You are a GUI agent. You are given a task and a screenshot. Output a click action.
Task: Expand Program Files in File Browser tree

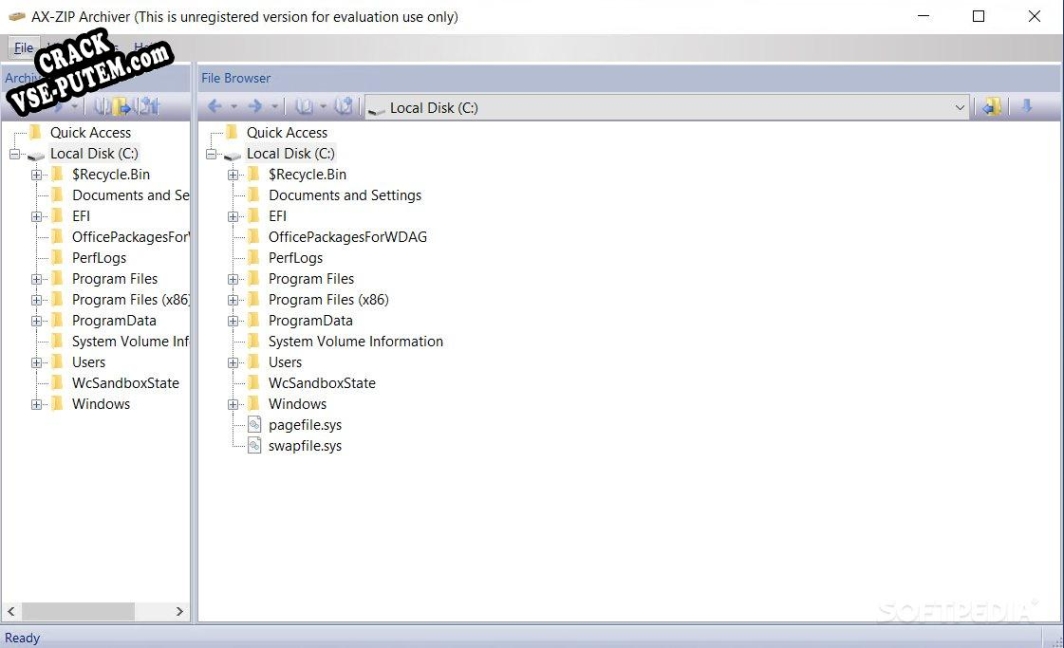pyautogui.click(x=233, y=279)
